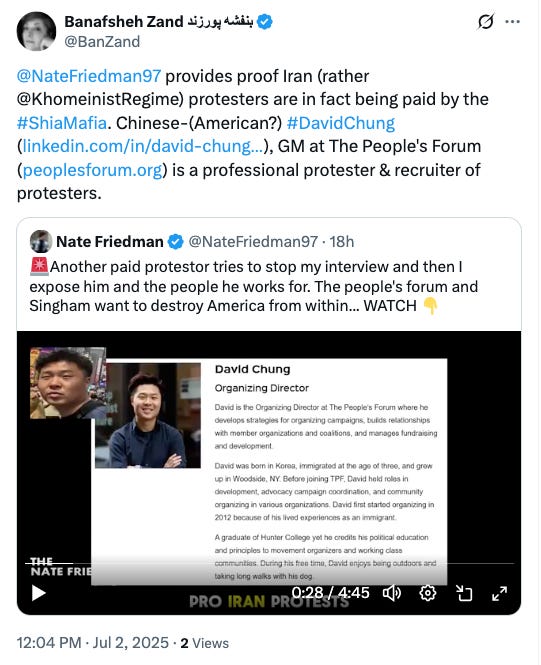Open the tweet timestamp 12:04 PM Jul 2, 2025
This screenshot has width=541, height=665.
click(92, 643)
